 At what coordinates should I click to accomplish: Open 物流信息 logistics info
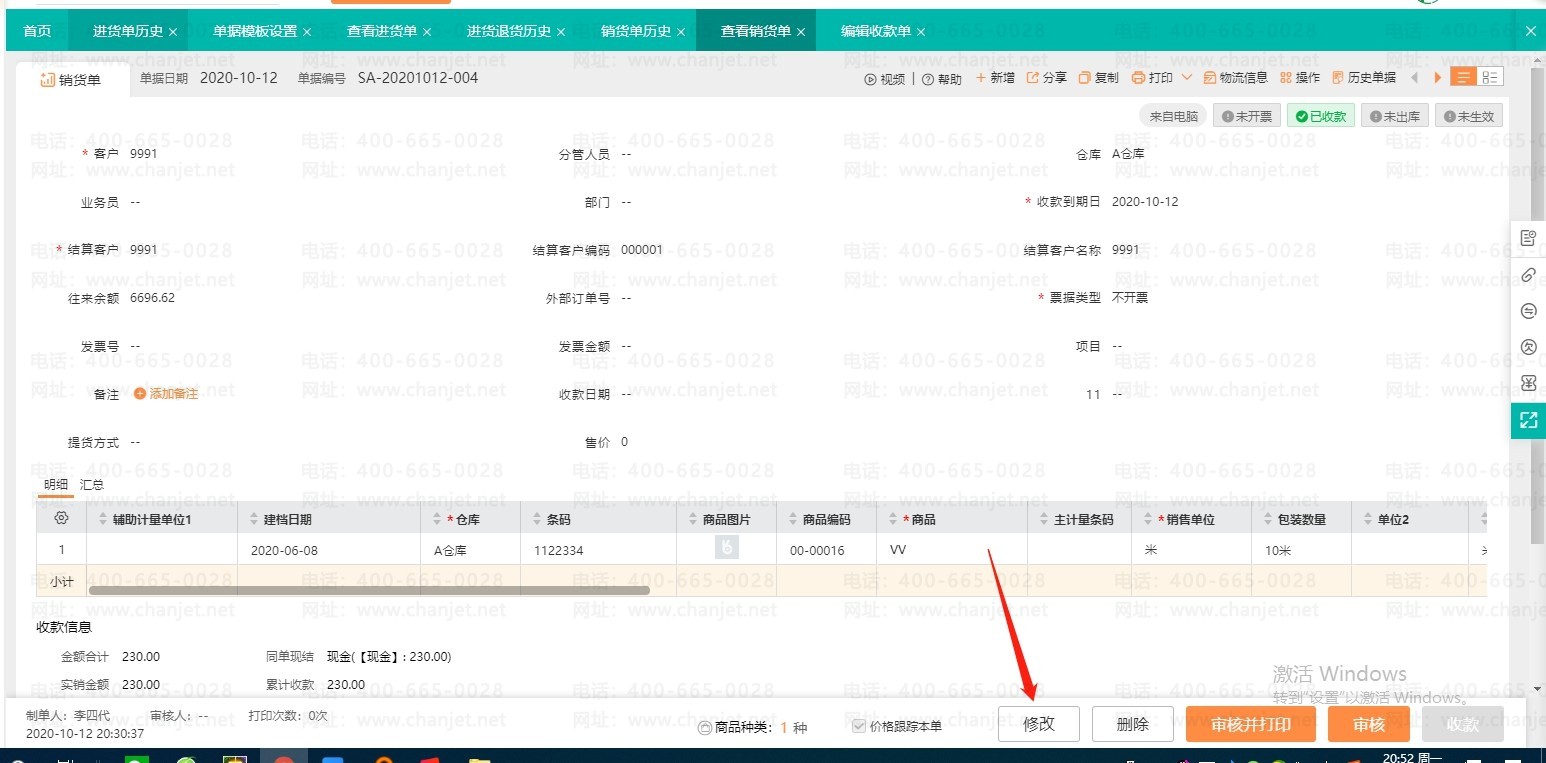(x=1235, y=78)
